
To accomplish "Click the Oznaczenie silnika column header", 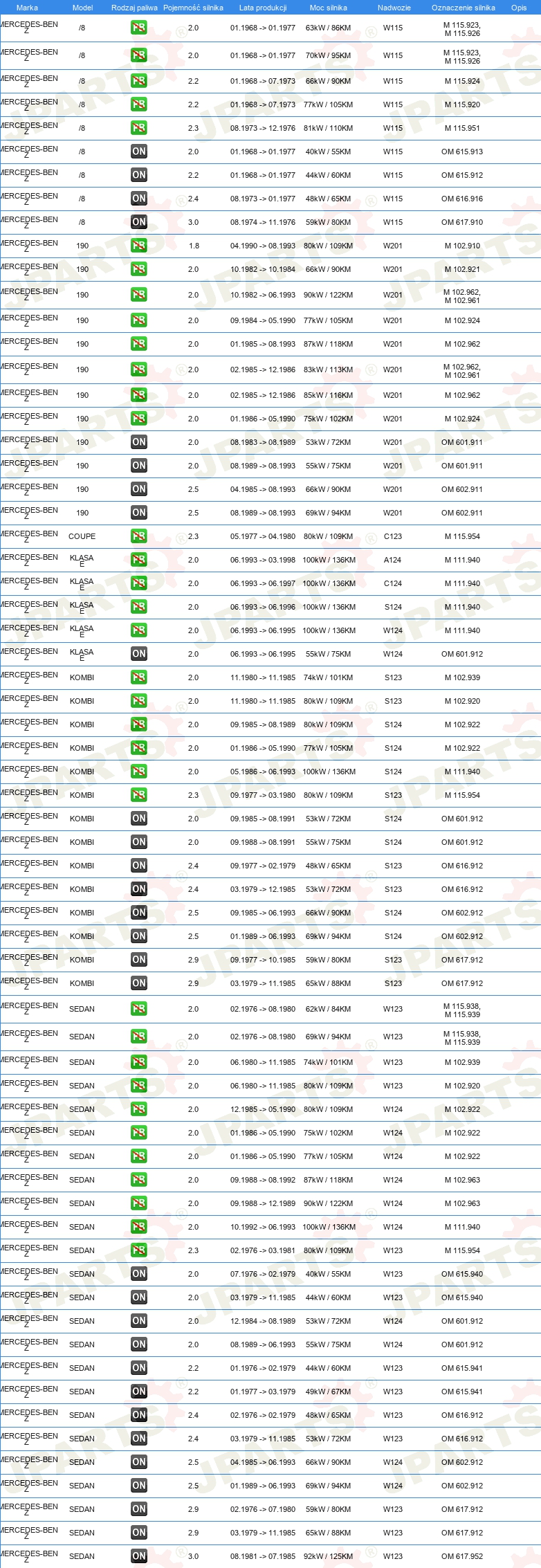I will click(x=463, y=8).
